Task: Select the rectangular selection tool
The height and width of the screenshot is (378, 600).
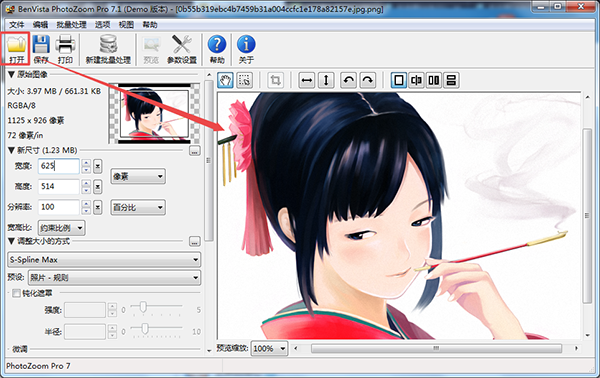Action: pyautogui.click(x=245, y=80)
